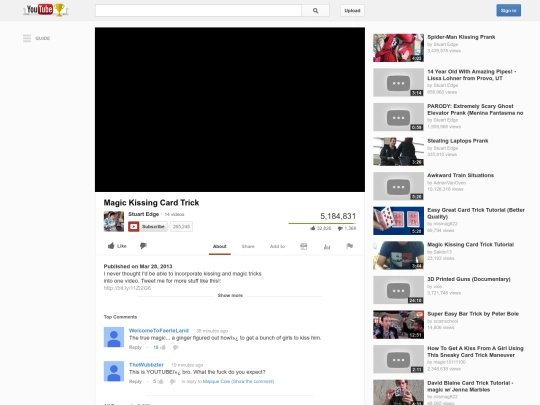The height and width of the screenshot is (405, 540).
Task: Open the Guide menu icon
Action: pyautogui.click(x=27, y=38)
